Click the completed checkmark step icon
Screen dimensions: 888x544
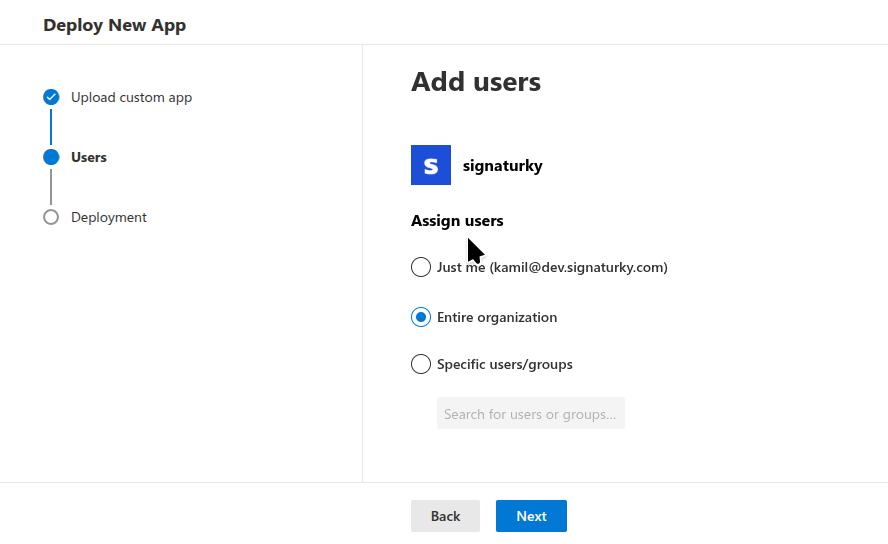coord(51,97)
